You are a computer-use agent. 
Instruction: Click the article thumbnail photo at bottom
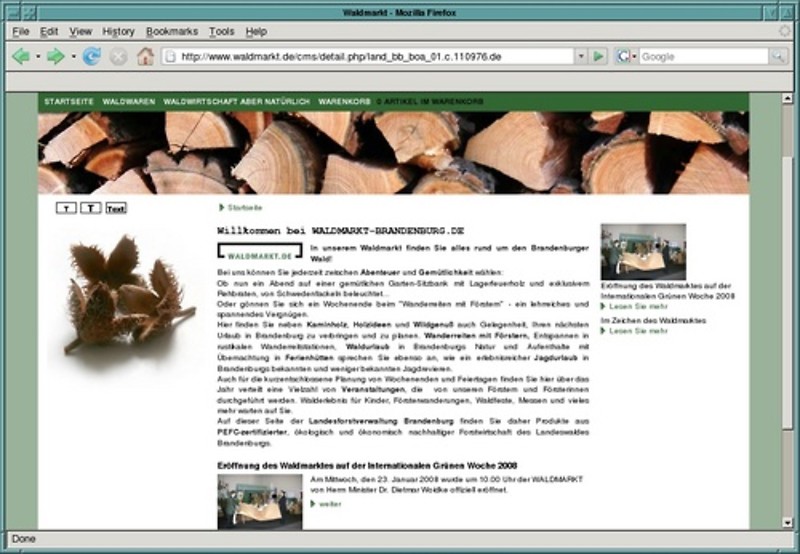click(x=260, y=502)
